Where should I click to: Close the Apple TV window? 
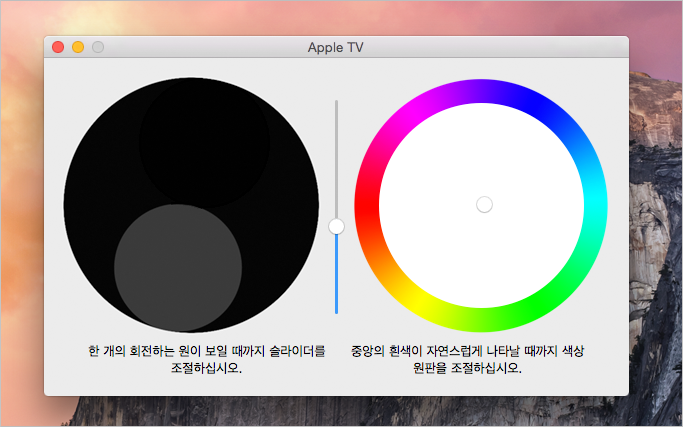tap(58, 47)
